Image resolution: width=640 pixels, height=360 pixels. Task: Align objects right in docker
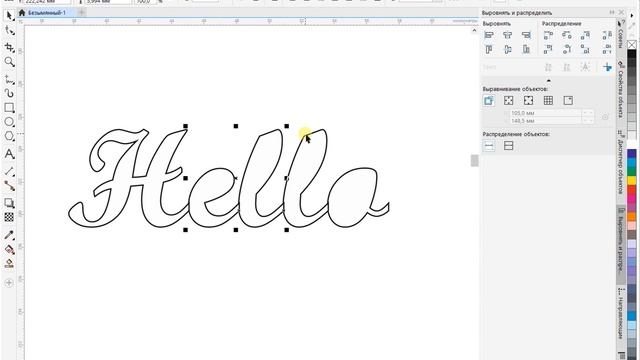point(527,35)
